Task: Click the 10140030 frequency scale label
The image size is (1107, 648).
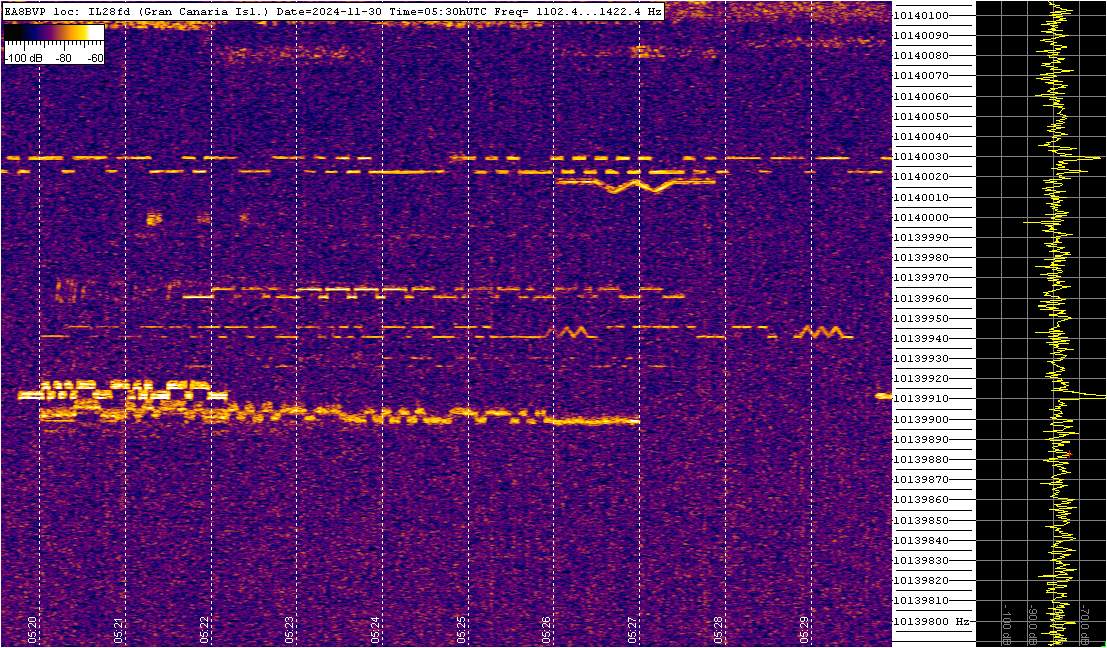Action: pyautogui.click(x=921, y=157)
